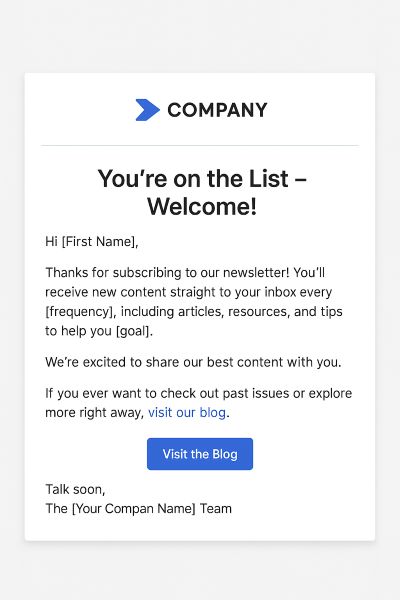Click the word 'newsletter!' in the paragraph
The width and height of the screenshot is (400, 600).
(x=256, y=273)
